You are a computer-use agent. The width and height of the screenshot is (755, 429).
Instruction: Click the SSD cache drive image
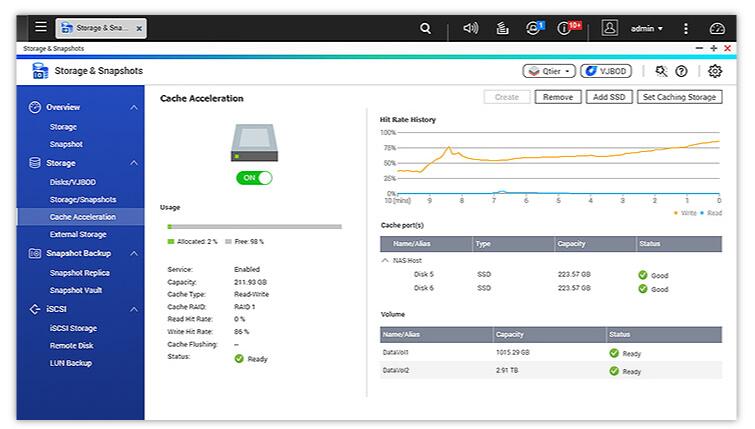[254, 143]
